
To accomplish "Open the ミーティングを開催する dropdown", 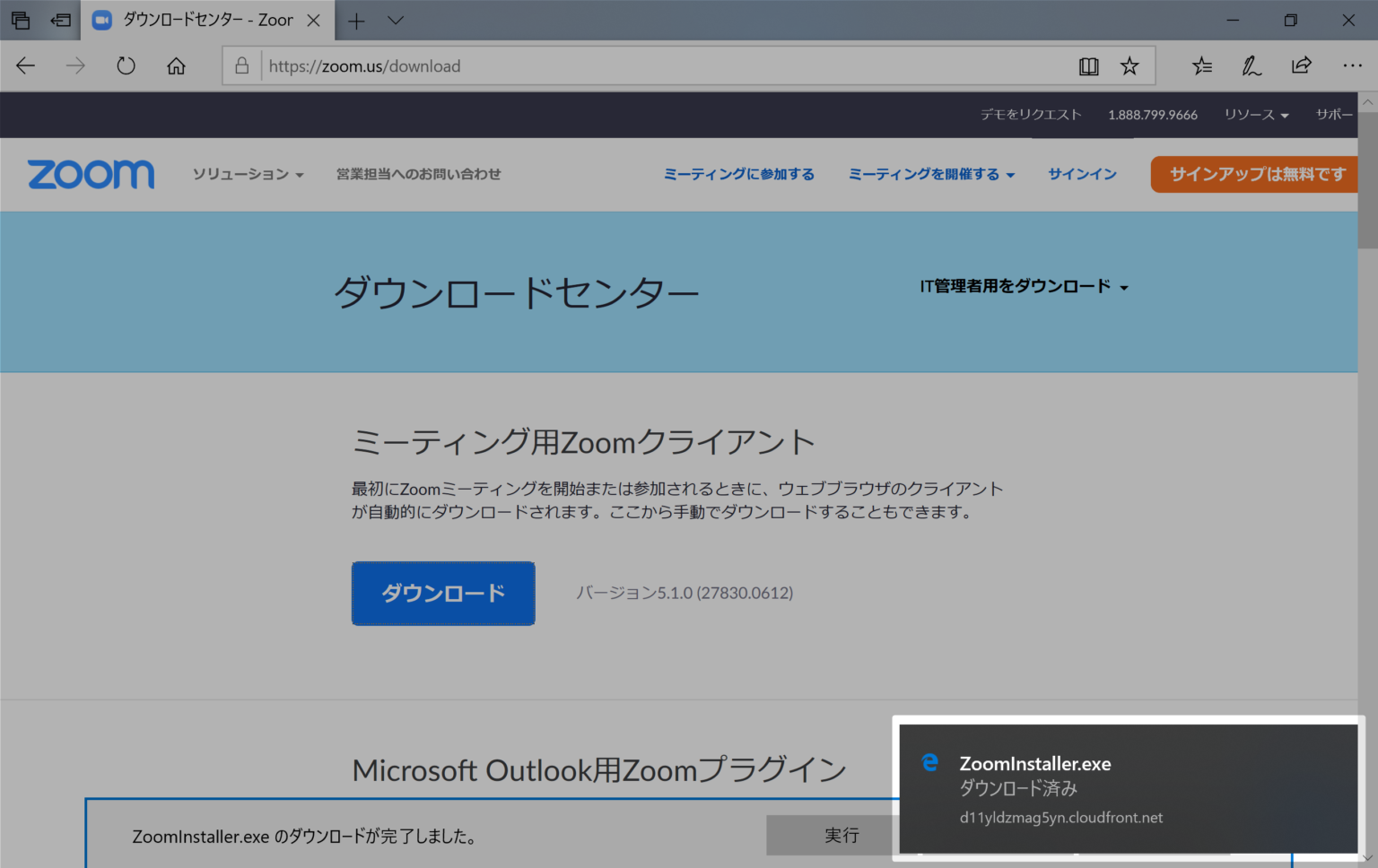I will [930, 174].
